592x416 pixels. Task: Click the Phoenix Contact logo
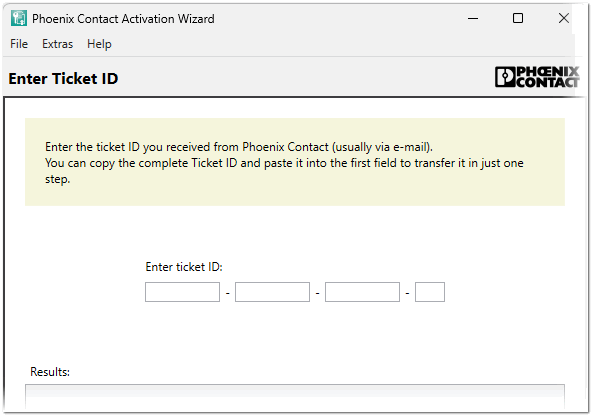(x=537, y=77)
